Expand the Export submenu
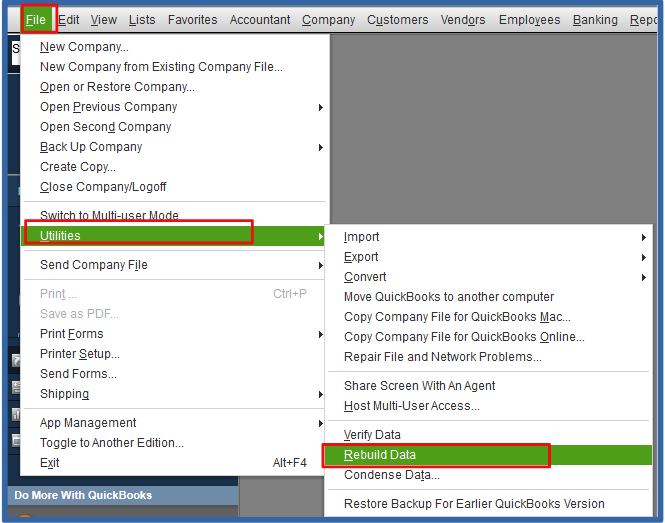This screenshot has height=523, width=665. [x=489, y=257]
